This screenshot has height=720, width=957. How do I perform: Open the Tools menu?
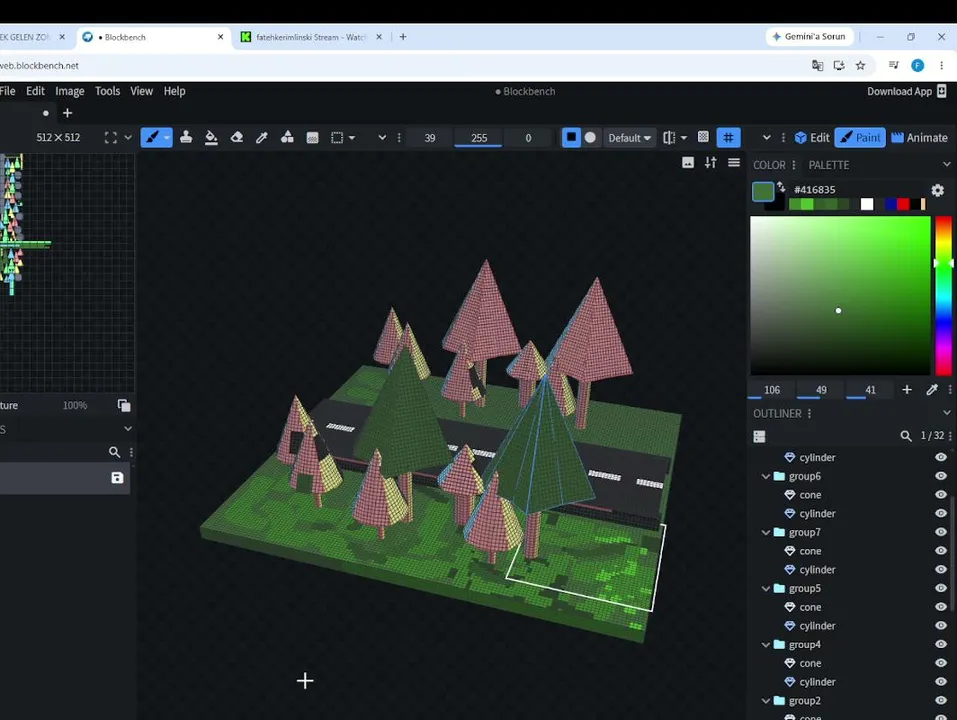click(x=107, y=91)
